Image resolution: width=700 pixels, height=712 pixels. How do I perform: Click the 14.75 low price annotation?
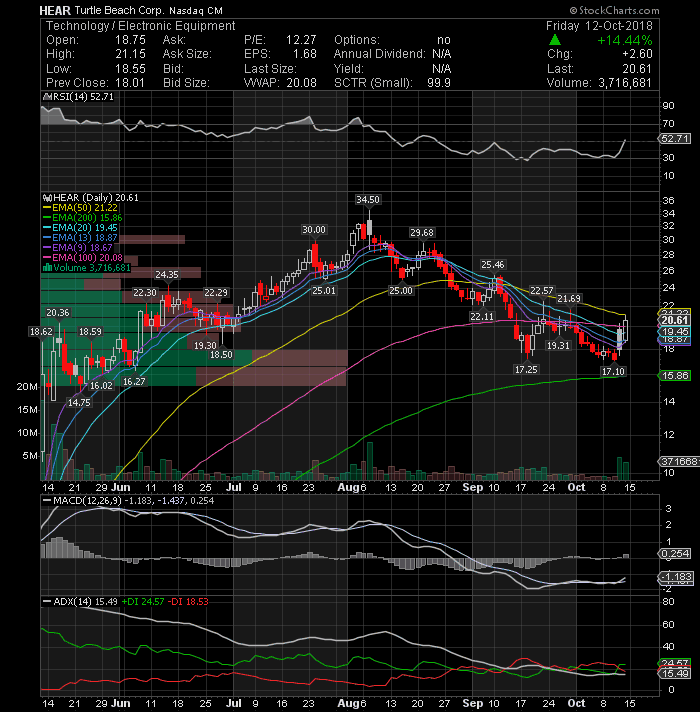click(x=79, y=402)
